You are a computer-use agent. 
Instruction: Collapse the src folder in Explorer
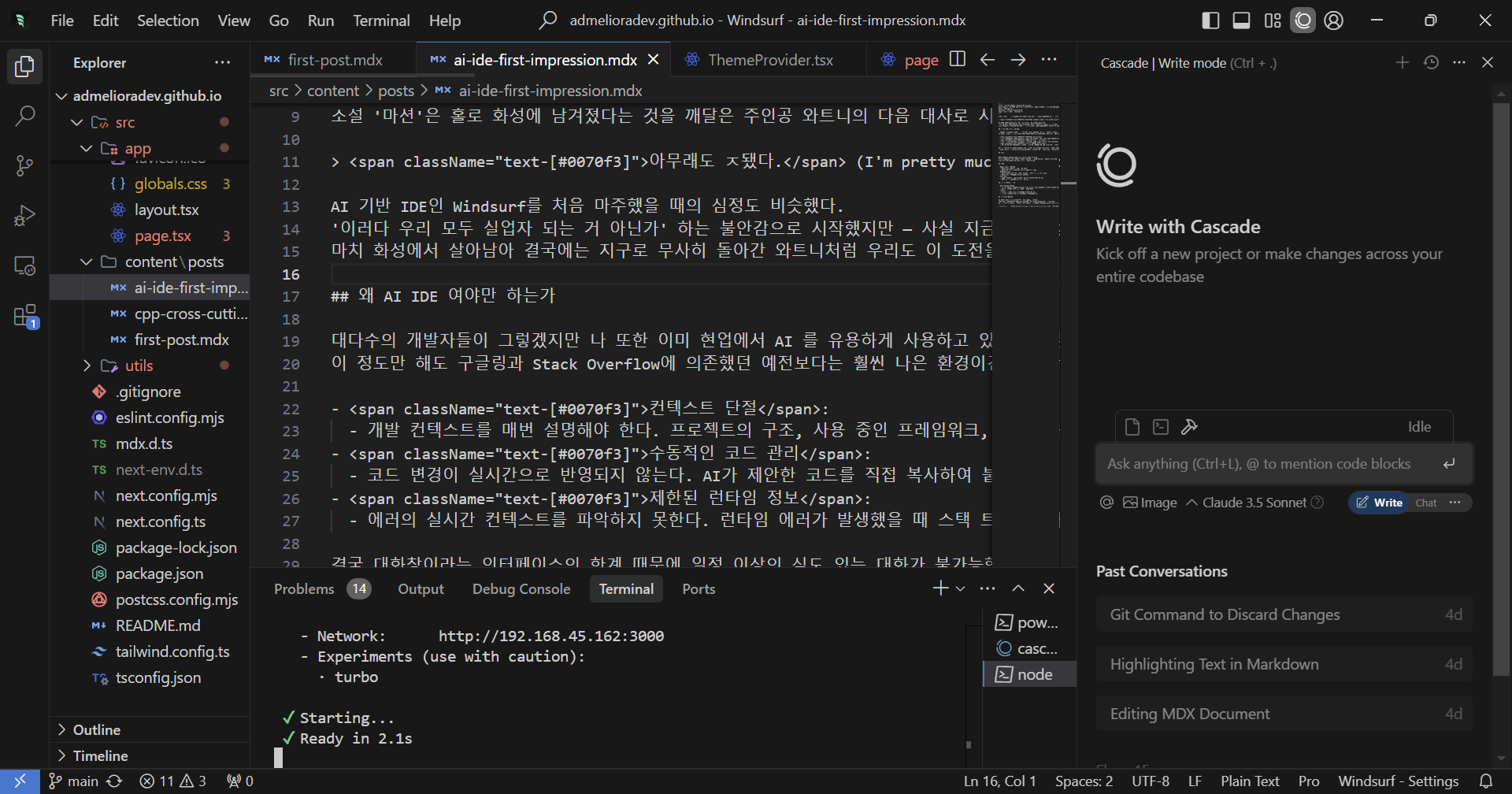pos(76,122)
